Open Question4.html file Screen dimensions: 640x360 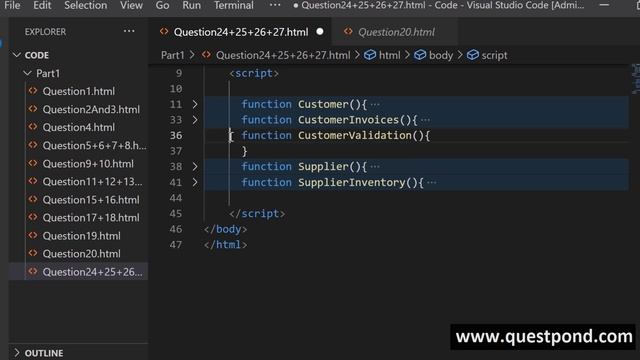pyautogui.click(x=78, y=127)
